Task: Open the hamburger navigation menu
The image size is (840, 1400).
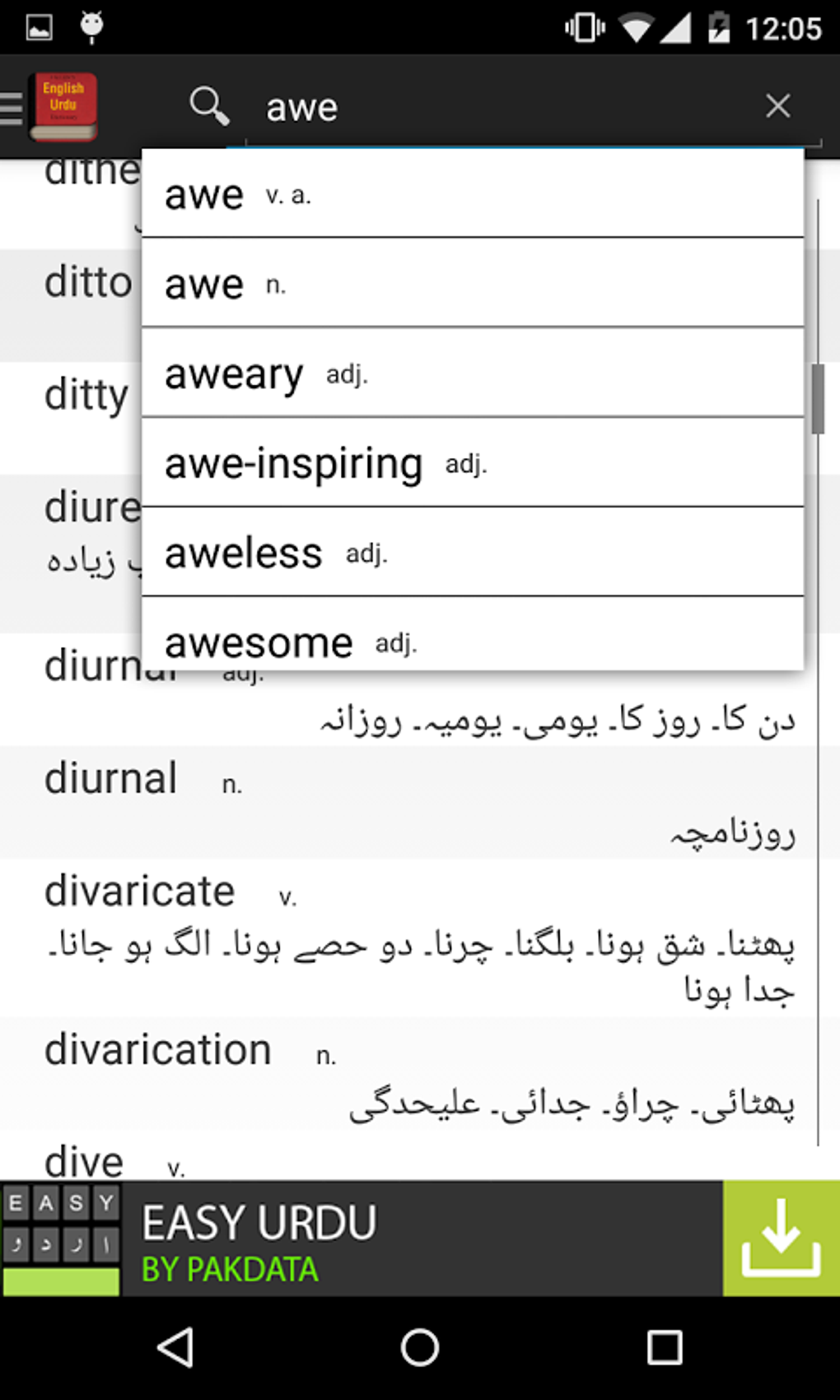Action: [x=12, y=108]
